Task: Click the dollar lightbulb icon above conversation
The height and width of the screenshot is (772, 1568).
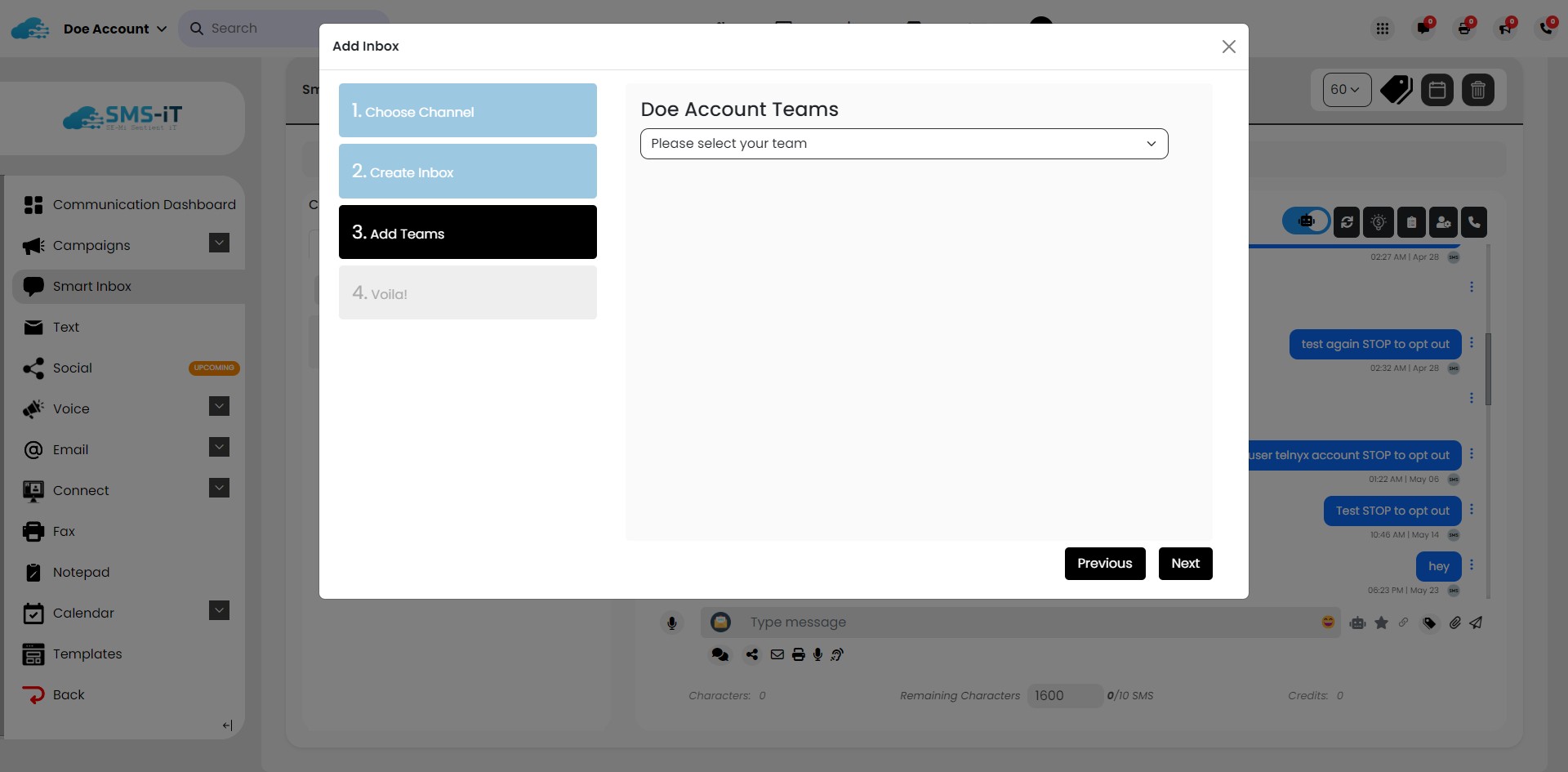Action: 1379,222
